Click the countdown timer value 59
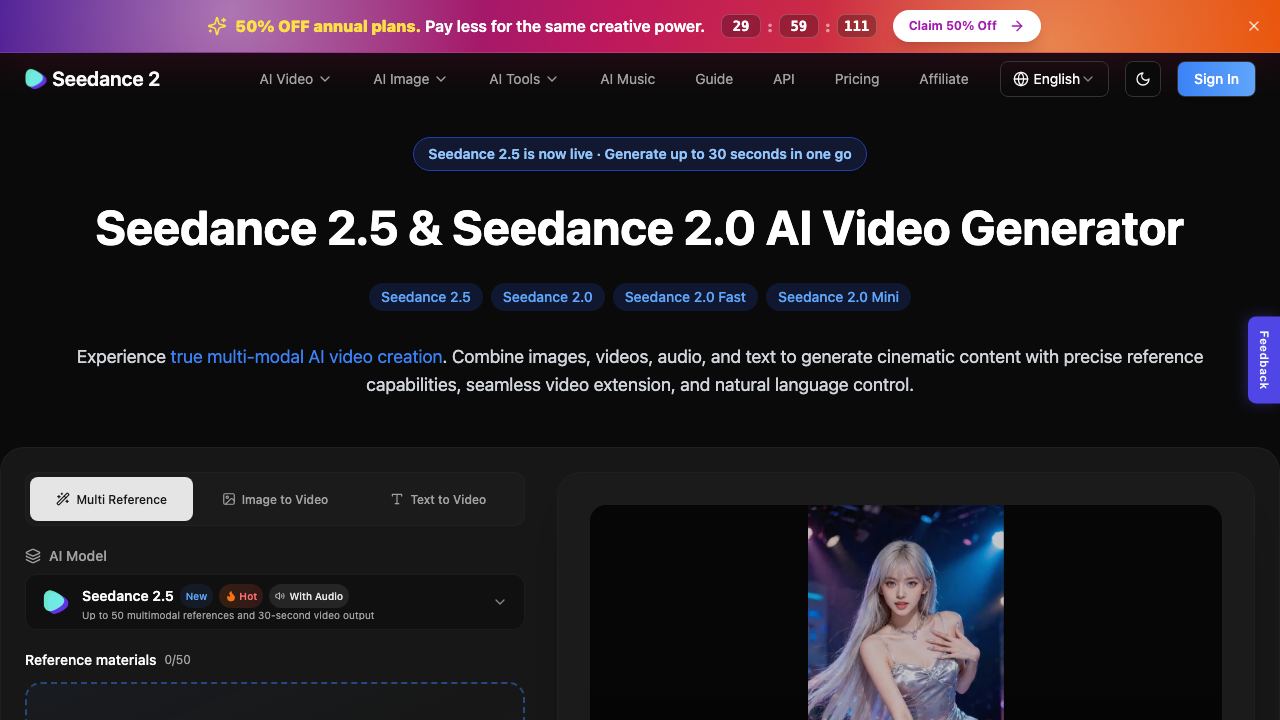 (x=799, y=26)
